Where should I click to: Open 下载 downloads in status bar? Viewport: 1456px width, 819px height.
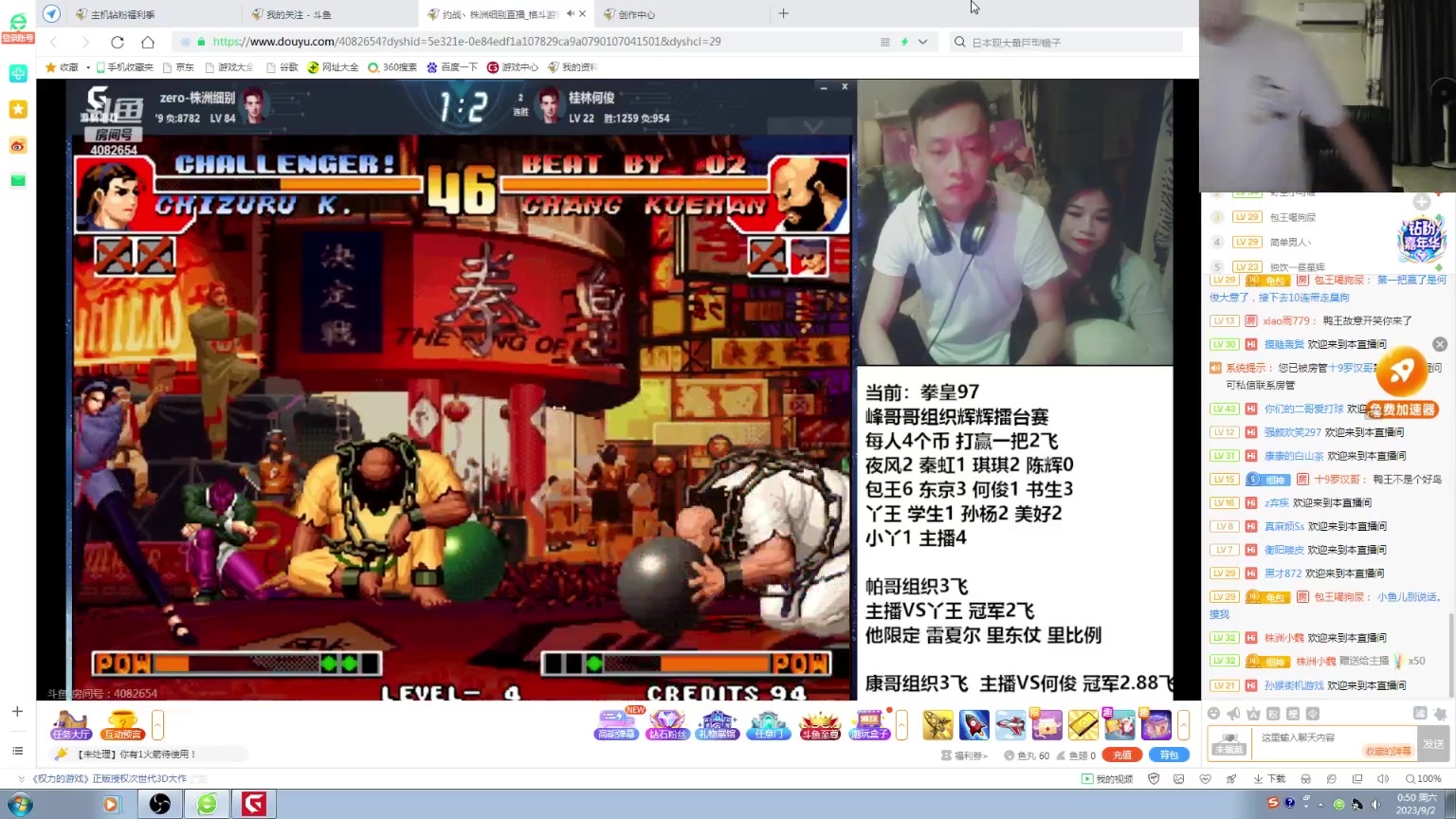[x=1269, y=779]
